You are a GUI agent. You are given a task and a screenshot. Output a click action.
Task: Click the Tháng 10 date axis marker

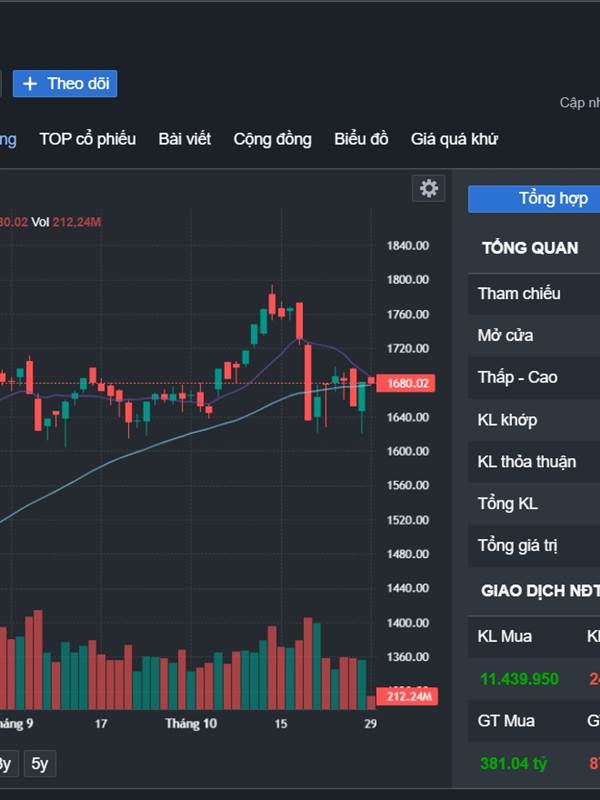[191, 723]
